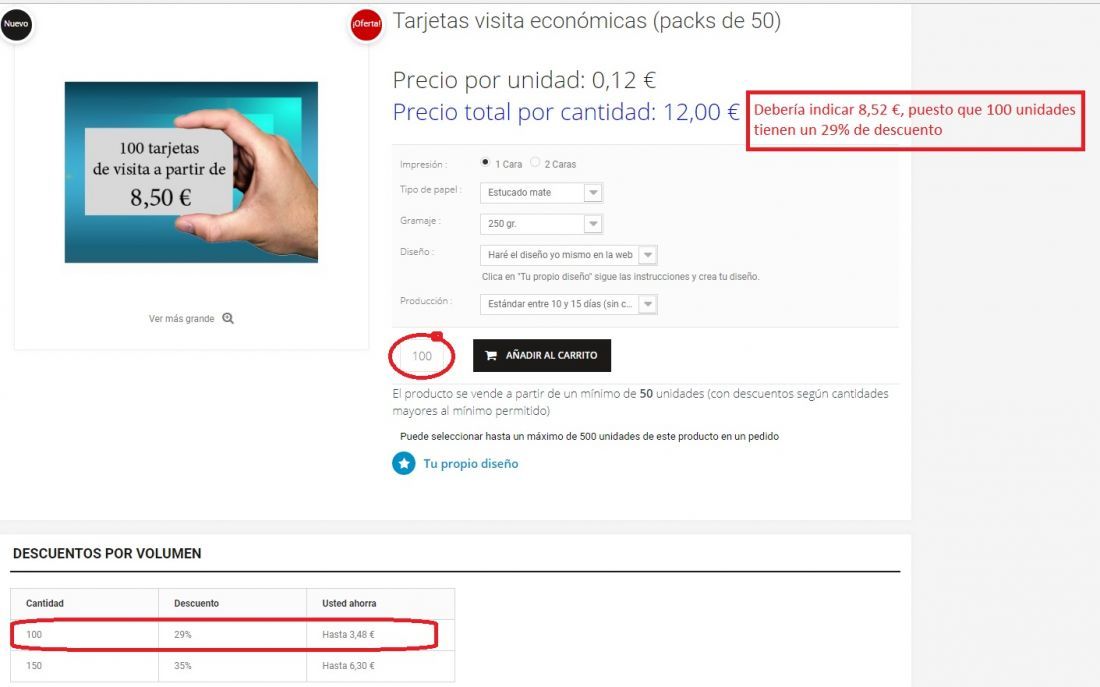Image resolution: width=1100 pixels, height=687 pixels.
Task: Open the Tipo de papel dropdown
Action: pos(542,192)
